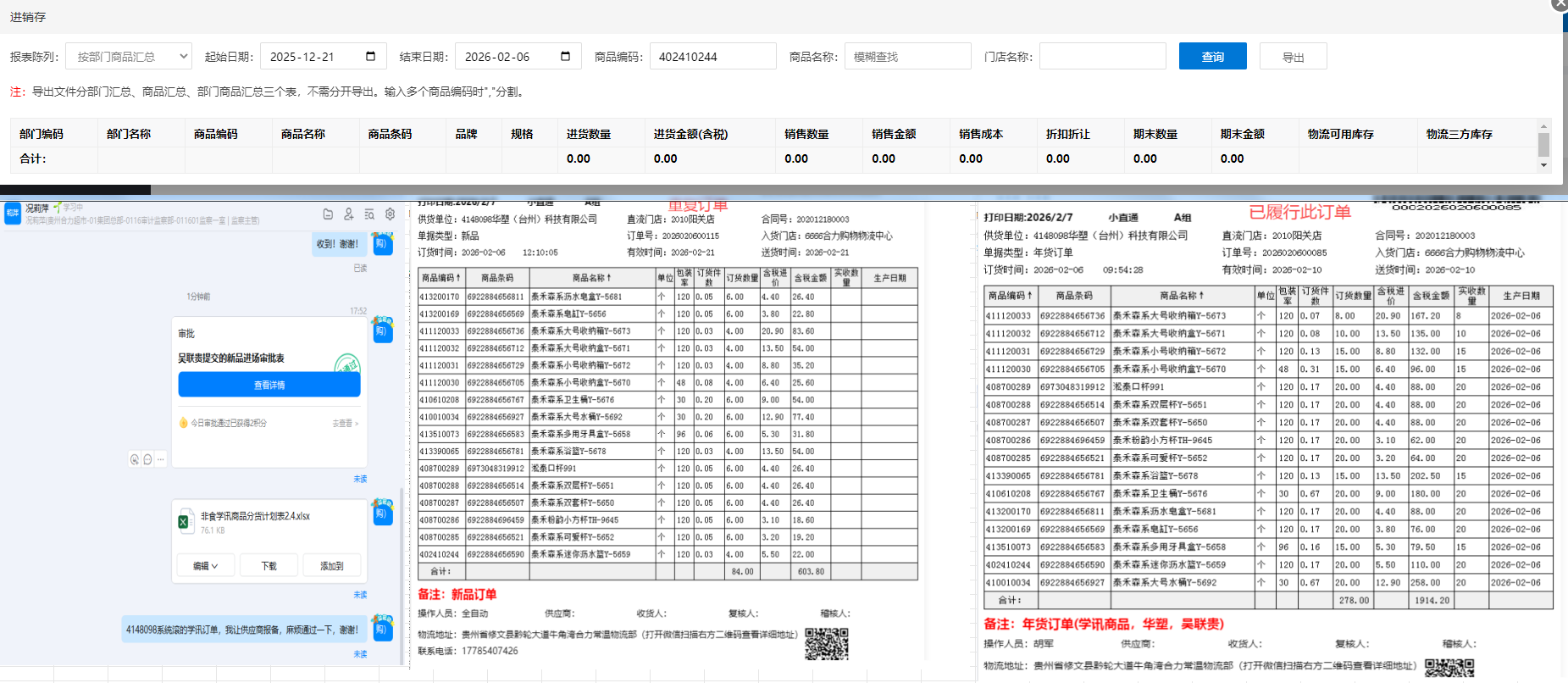Click the Excel file icon in chat
The image size is (1568, 683).
(x=184, y=522)
